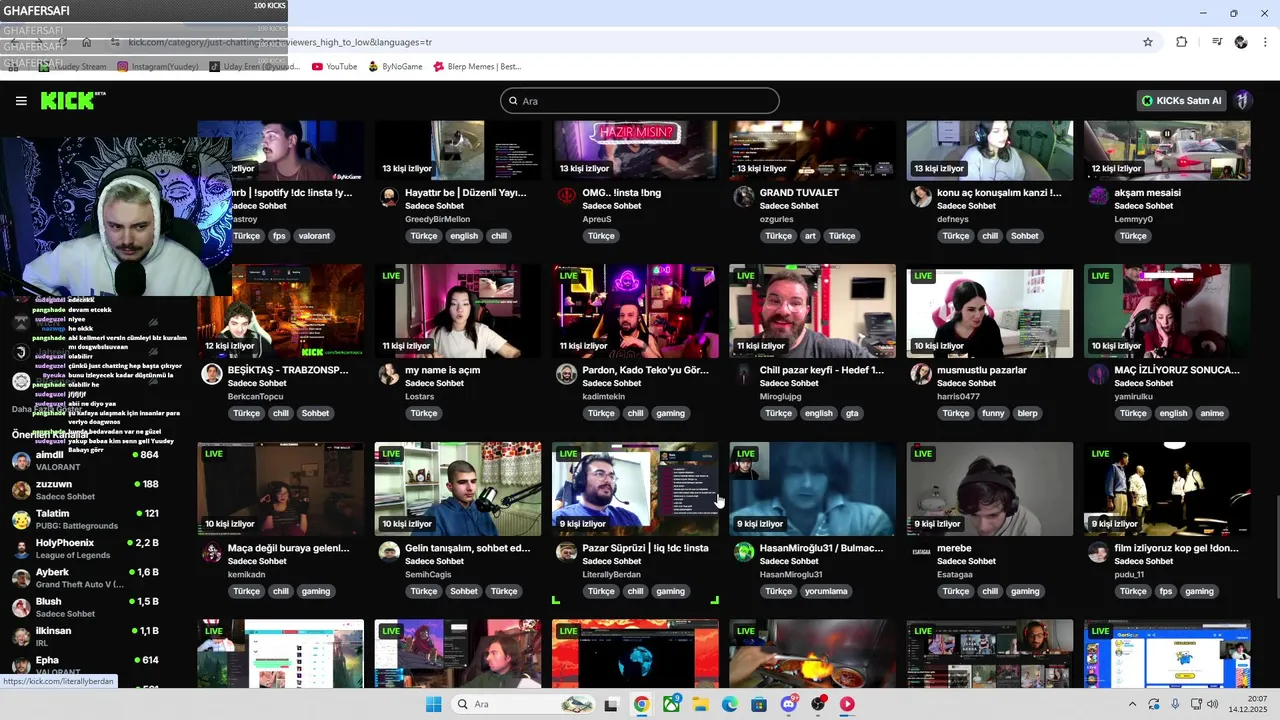
Task: Open 'musmustlu pazarlar' stream thumbnail
Action: [989, 311]
